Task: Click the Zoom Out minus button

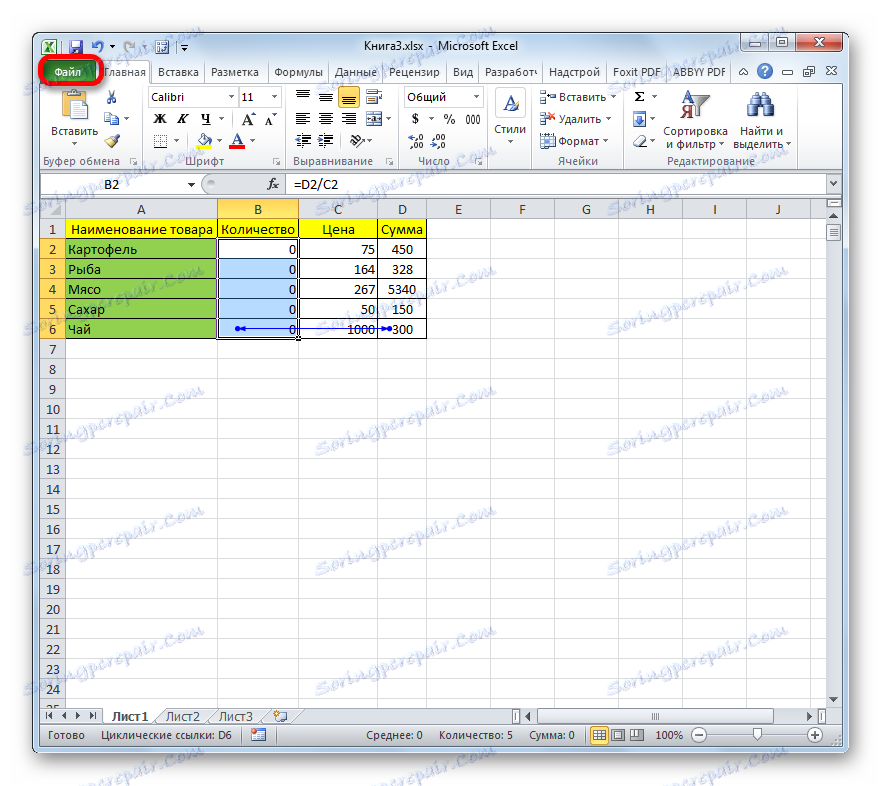Action: 699,735
